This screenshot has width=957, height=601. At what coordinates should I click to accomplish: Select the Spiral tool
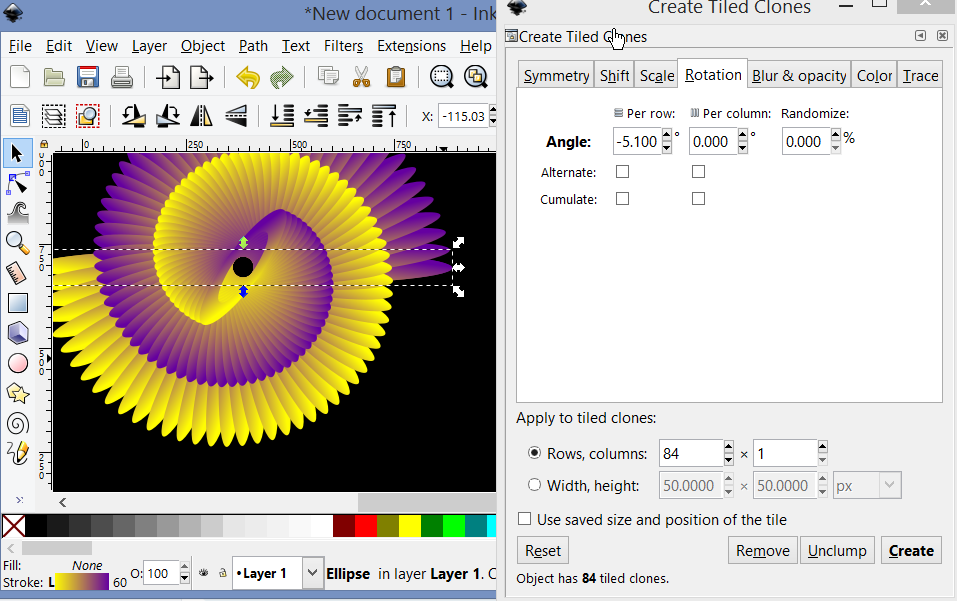17,422
